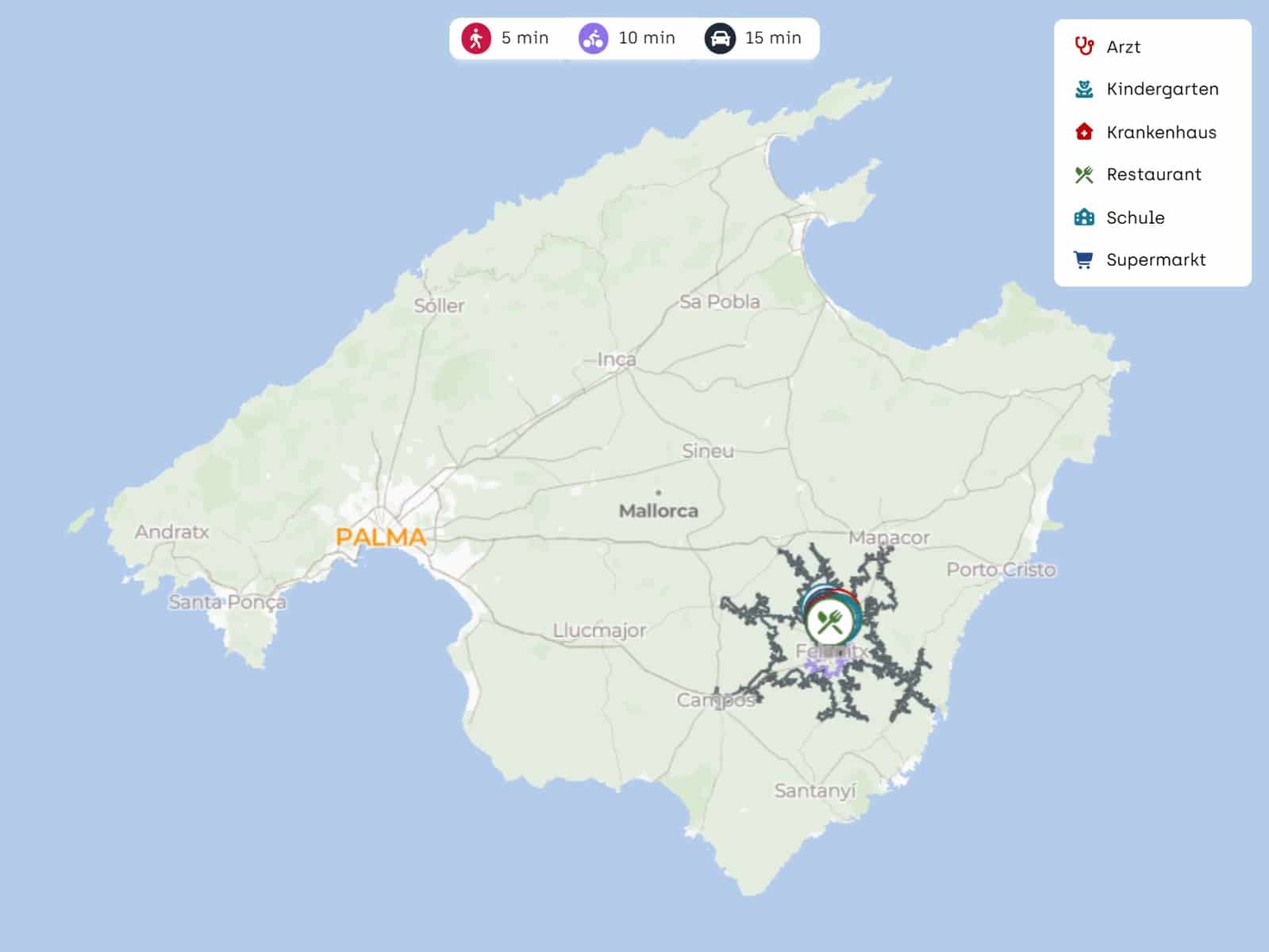Click the Kindergarten icon in legend
The height and width of the screenshot is (952, 1269).
click(x=1084, y=89)
